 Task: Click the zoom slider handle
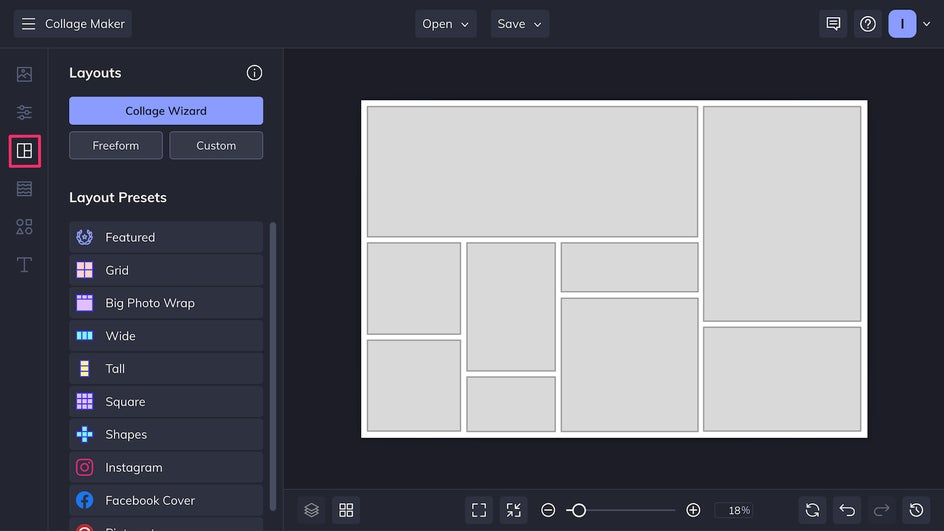[579, 511]
